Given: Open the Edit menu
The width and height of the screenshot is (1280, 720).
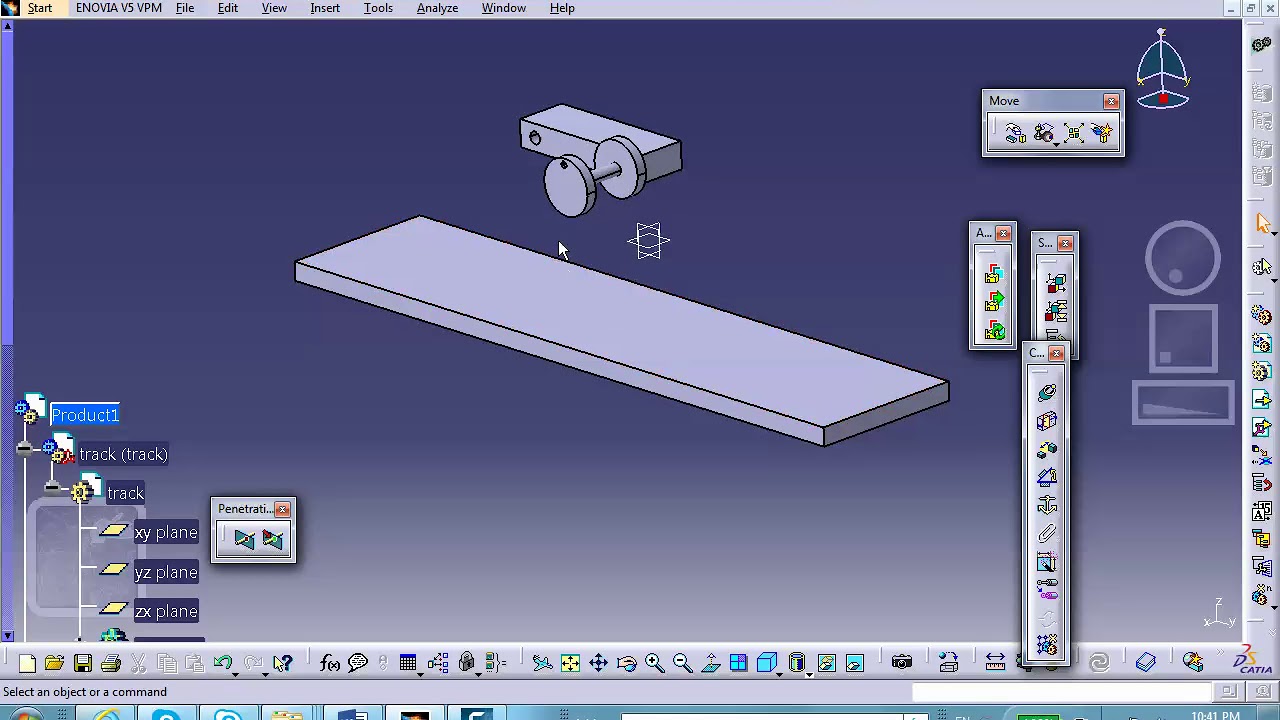Looking at the screenshot, I should (228, 8).
